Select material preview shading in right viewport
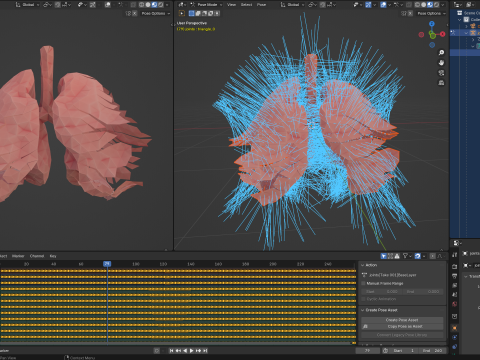Screen dimensions: 480x360 click(430, 5)
